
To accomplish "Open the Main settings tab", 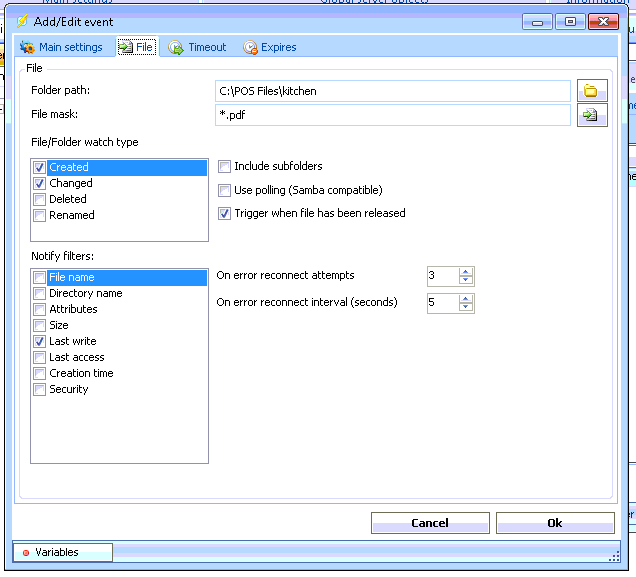I will pos(69,47).
